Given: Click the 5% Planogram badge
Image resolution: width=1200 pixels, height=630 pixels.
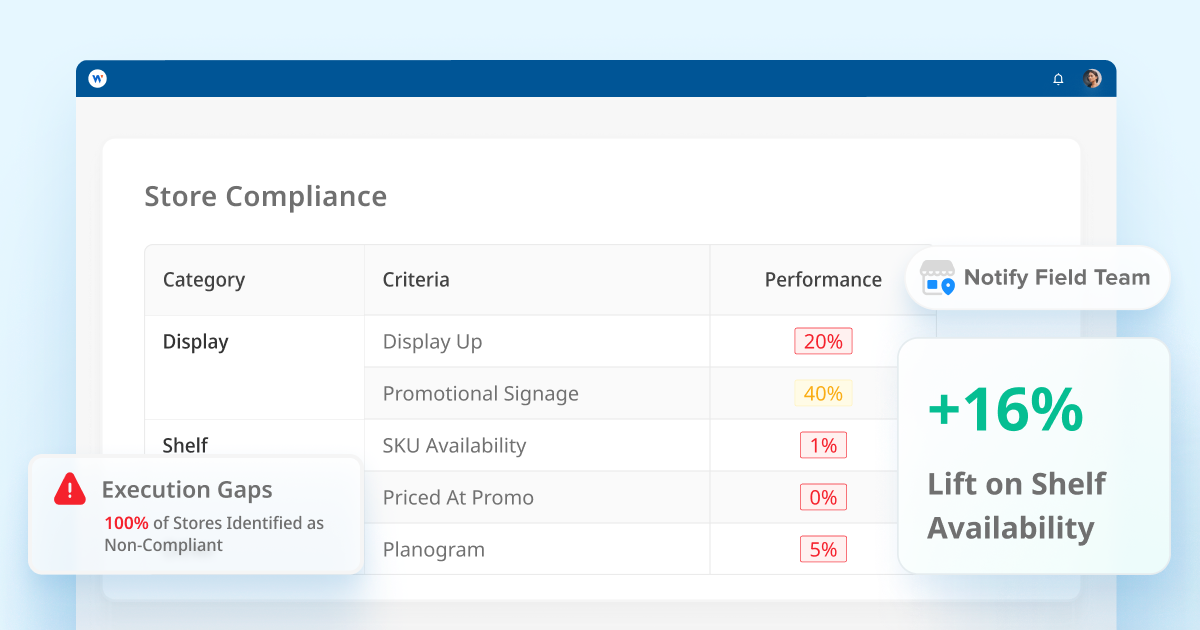Looking at the screenshot, I should tap(823, 549).
